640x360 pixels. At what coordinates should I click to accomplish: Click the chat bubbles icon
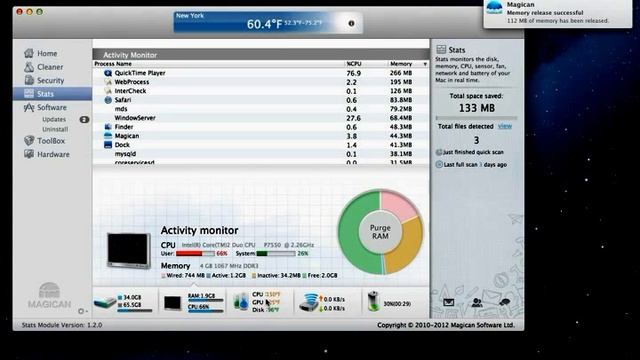pyautogui.click(x=504, y=302)
